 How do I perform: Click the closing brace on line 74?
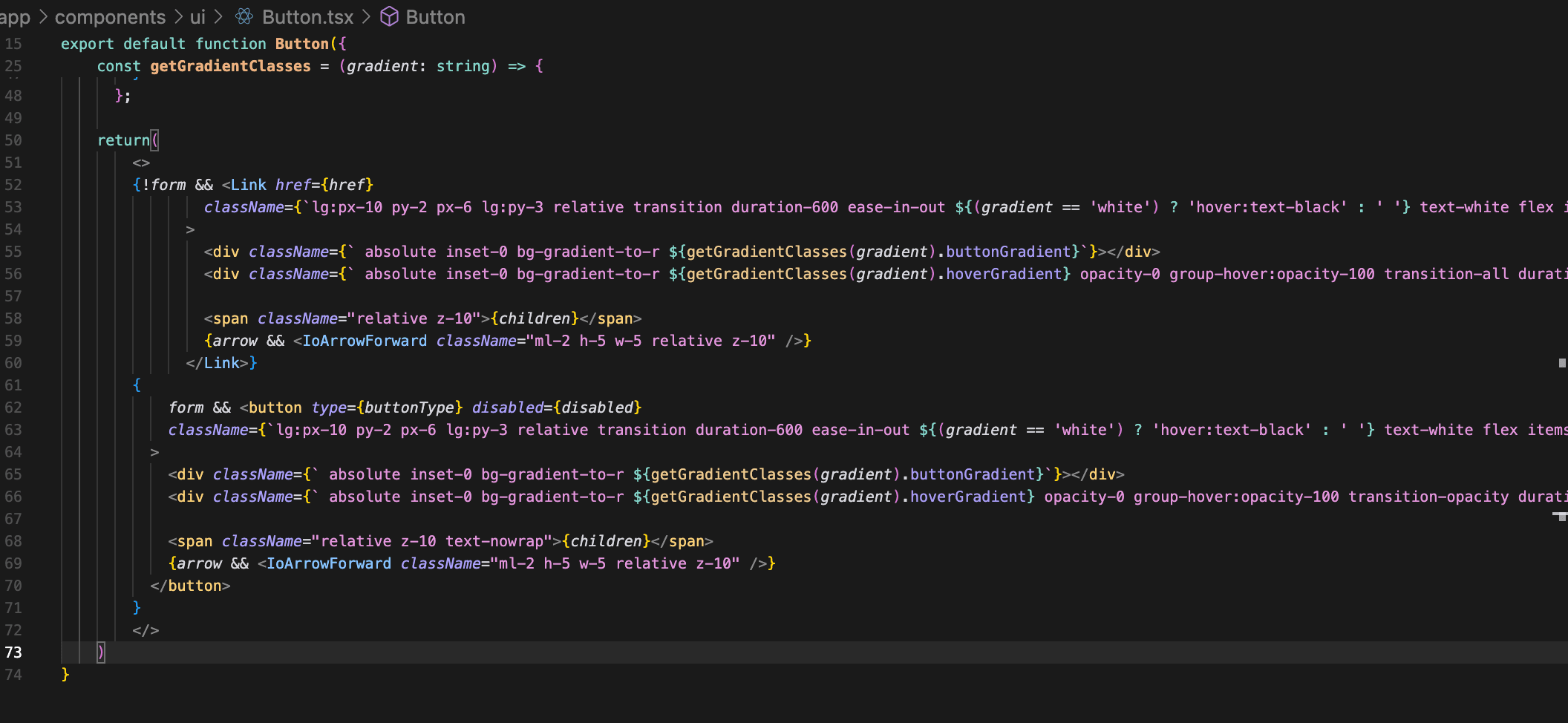tap(65, 675)
